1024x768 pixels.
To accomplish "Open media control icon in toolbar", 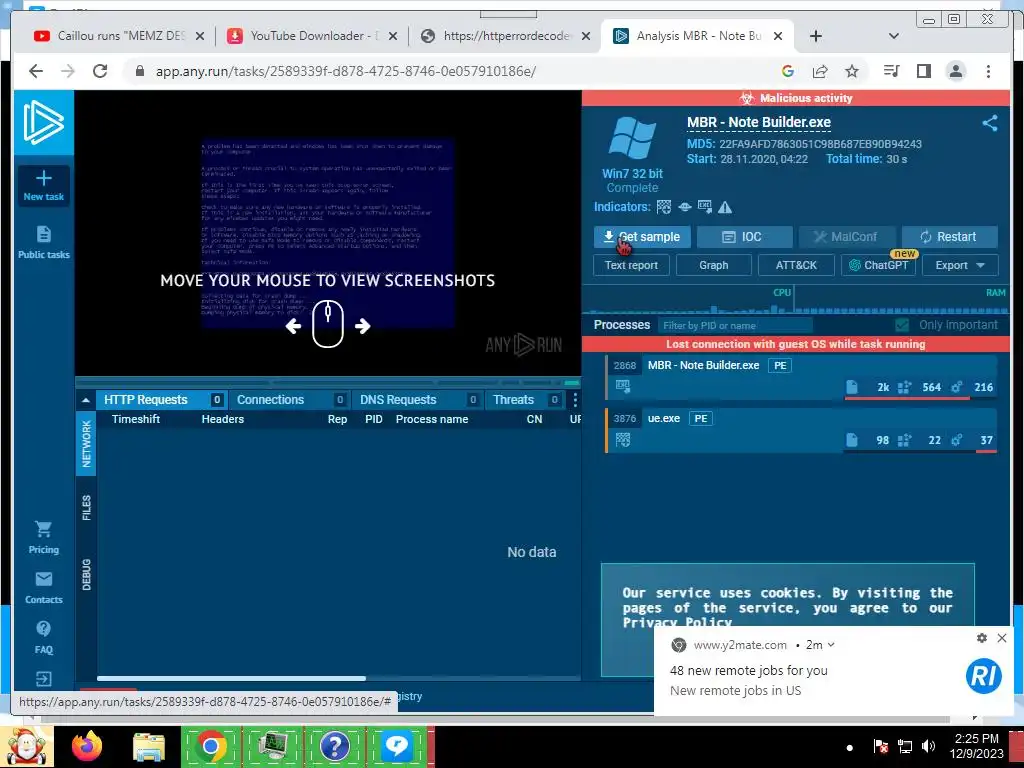I will [891, 71].
